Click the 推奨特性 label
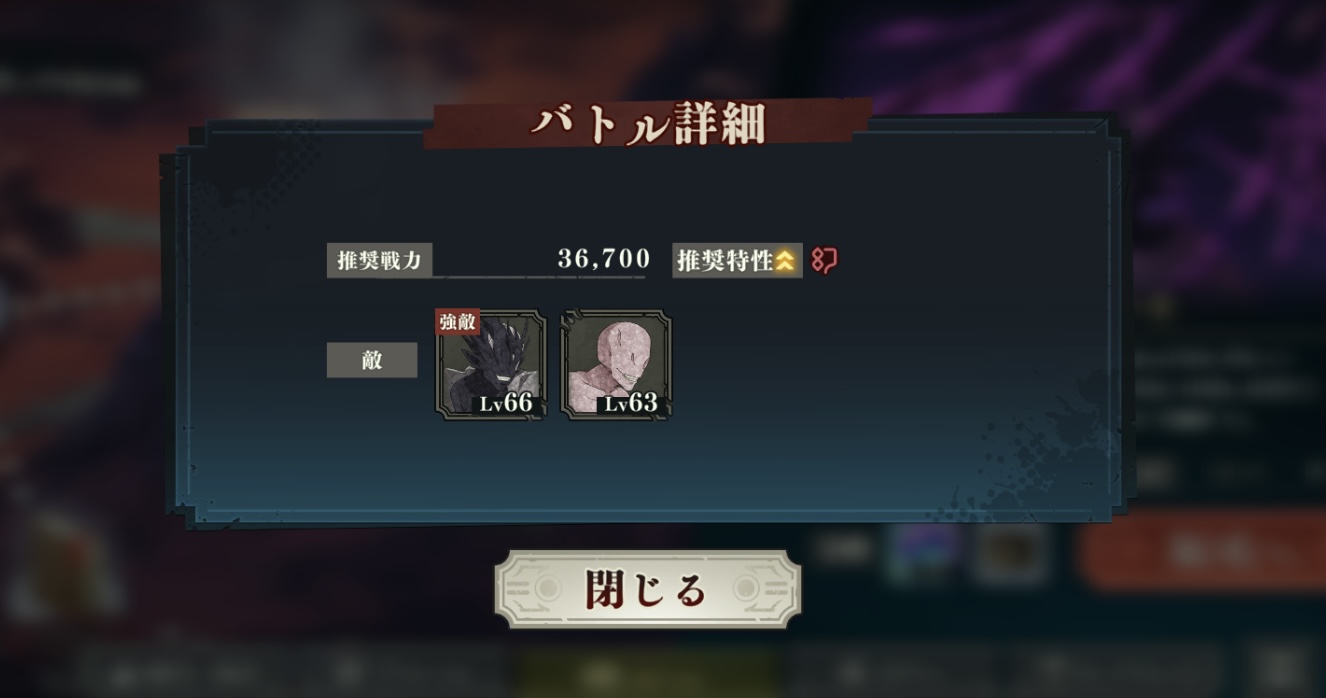Image resolution: width=1326 pixels, height=698 pixels. tap(726, 261)
